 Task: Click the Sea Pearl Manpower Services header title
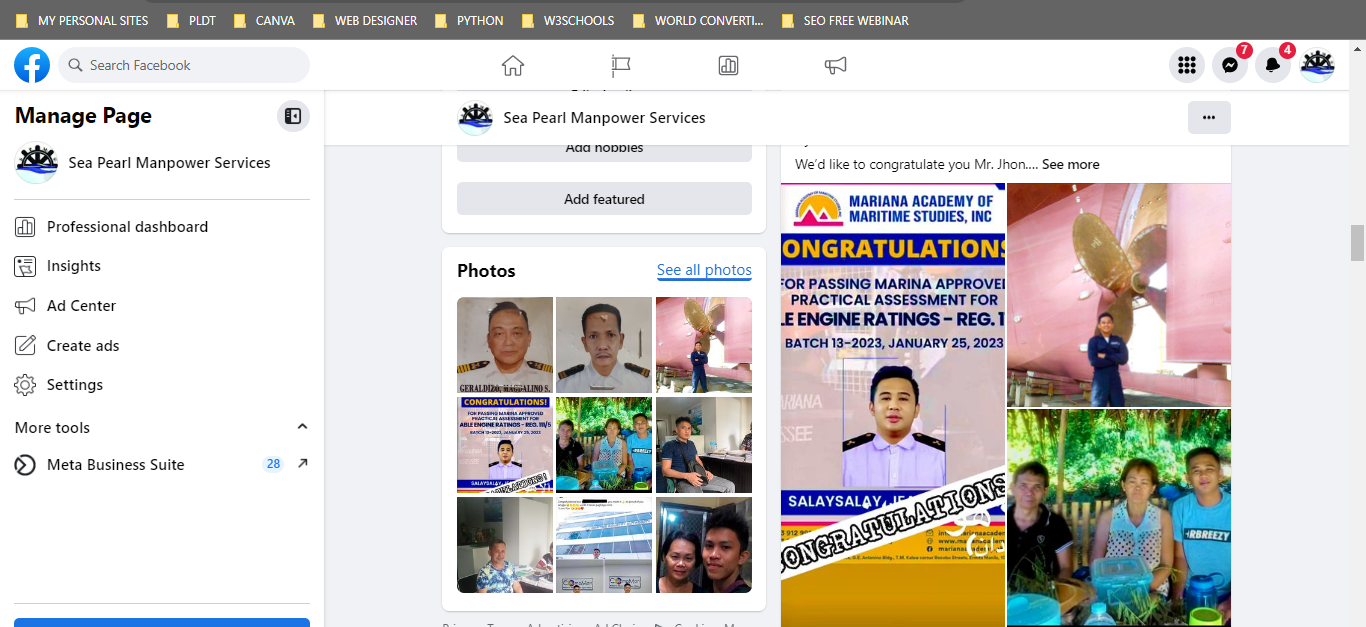[604, 118]
